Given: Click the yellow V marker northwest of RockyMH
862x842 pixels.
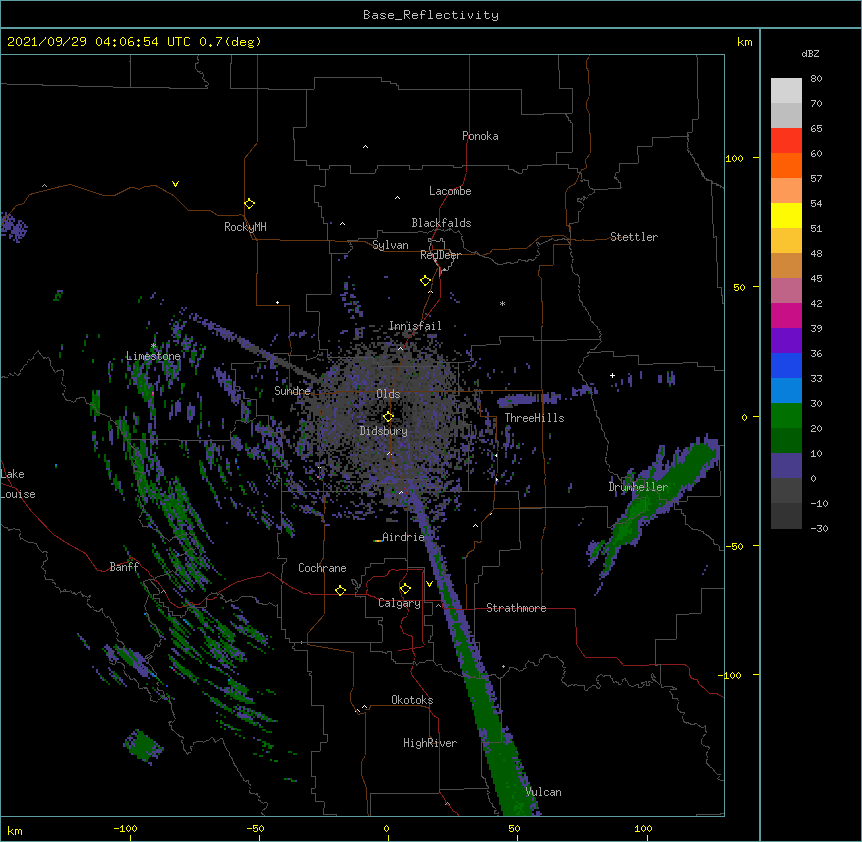Looking at the screenshot, I should pyautogui.click(x=175, y=184).
